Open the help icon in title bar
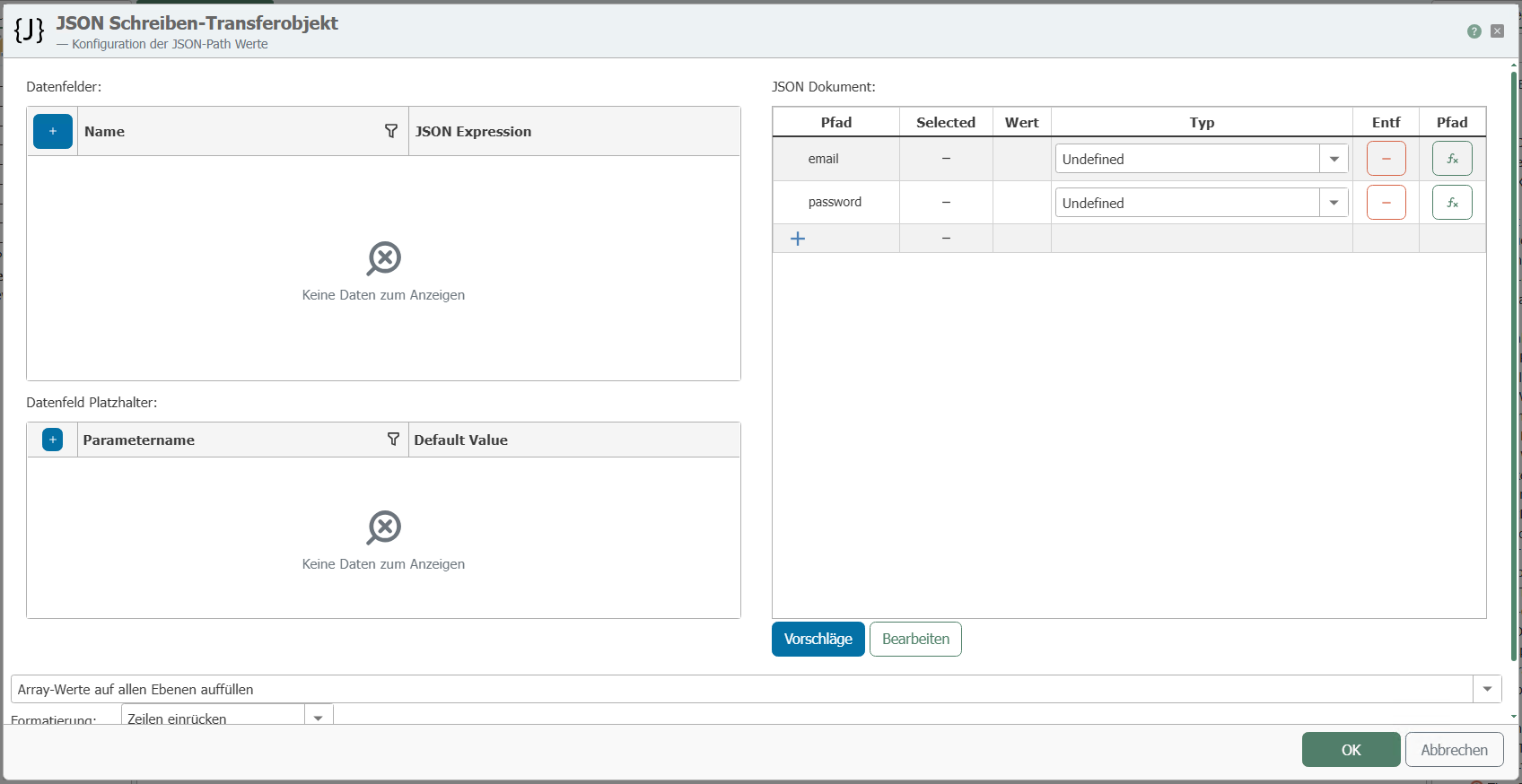The width and height of the screenshot is (1522, 784). (x=1474, y=31)
